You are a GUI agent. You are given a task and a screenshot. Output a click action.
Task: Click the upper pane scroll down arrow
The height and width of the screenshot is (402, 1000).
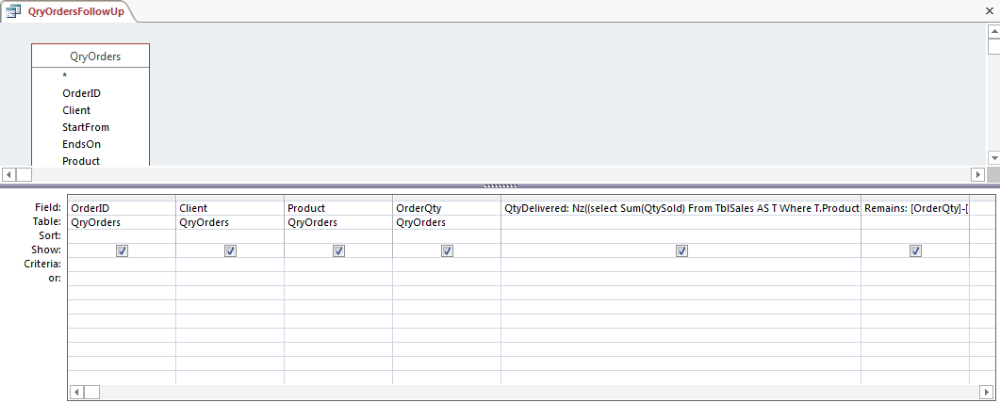[x=993, y=158]
